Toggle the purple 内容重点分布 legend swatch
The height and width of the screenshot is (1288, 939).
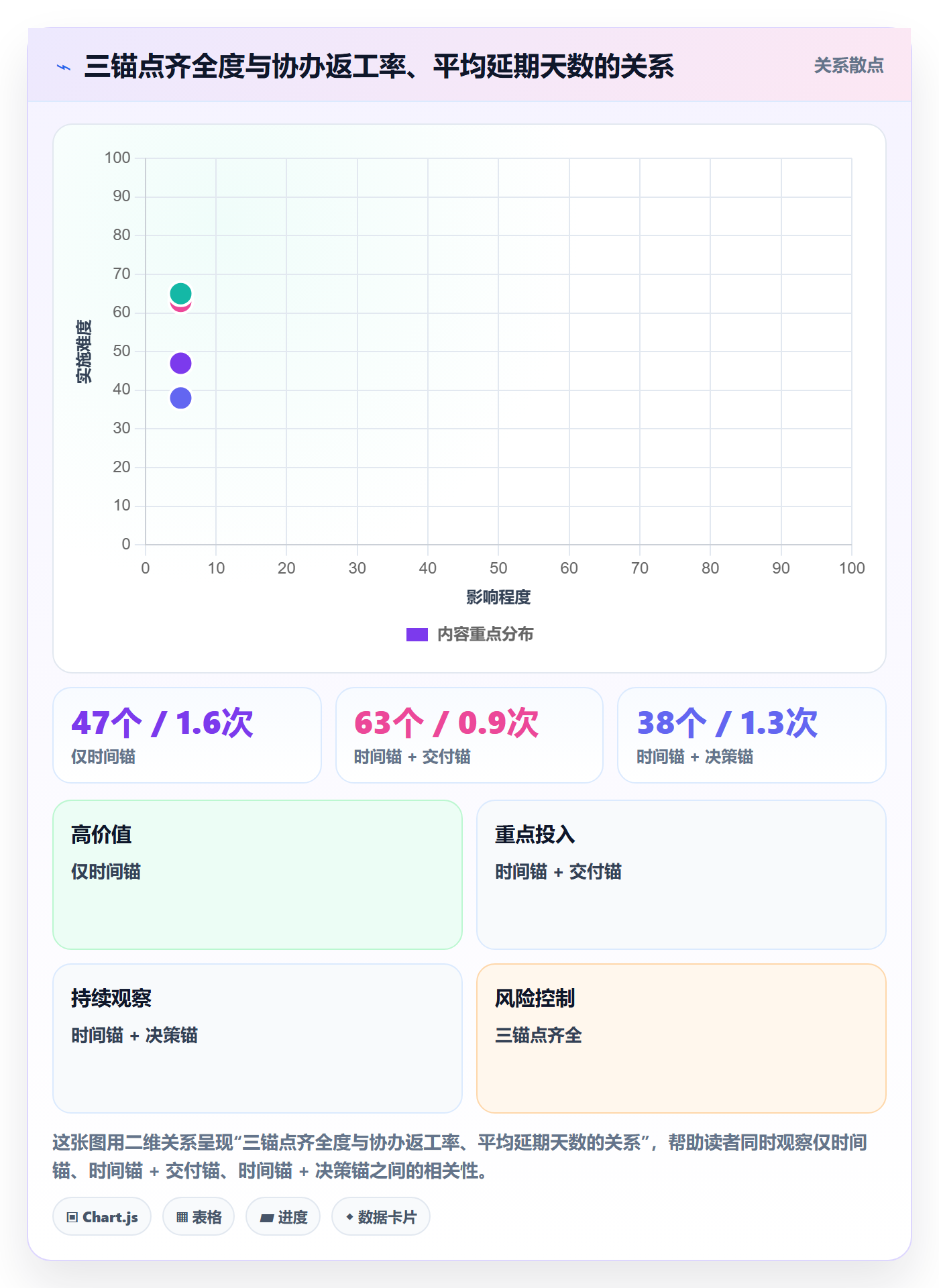click(417, 634)
